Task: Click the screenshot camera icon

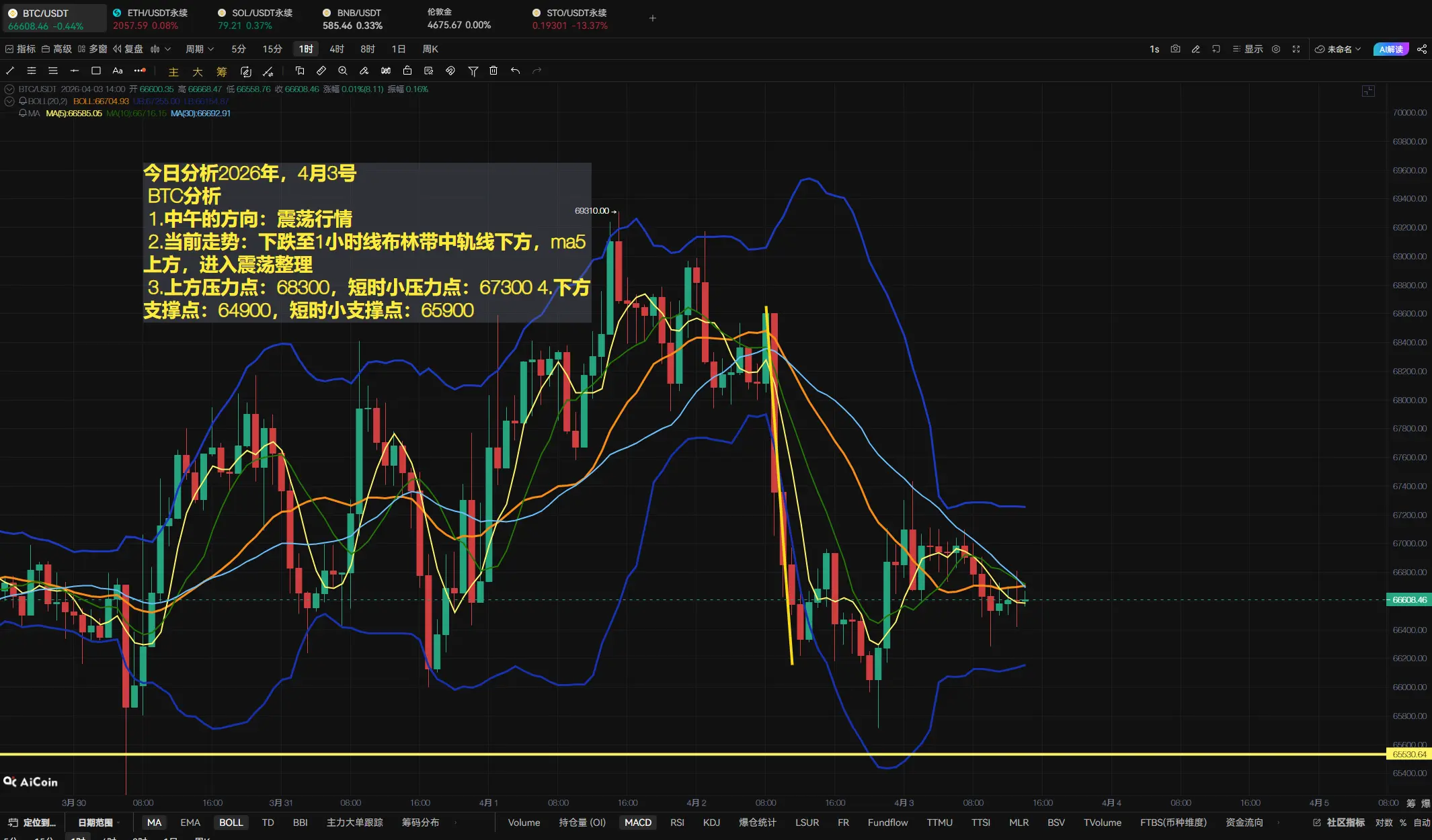Action: (x=1175, y=49)
